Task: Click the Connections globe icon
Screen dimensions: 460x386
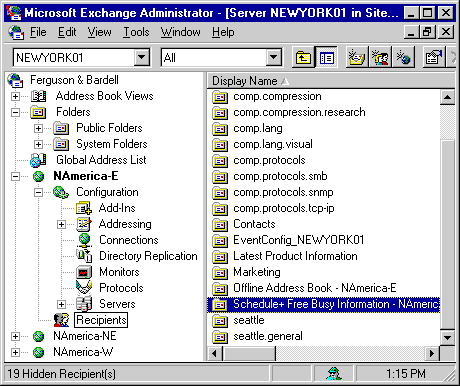Action: 84,240
